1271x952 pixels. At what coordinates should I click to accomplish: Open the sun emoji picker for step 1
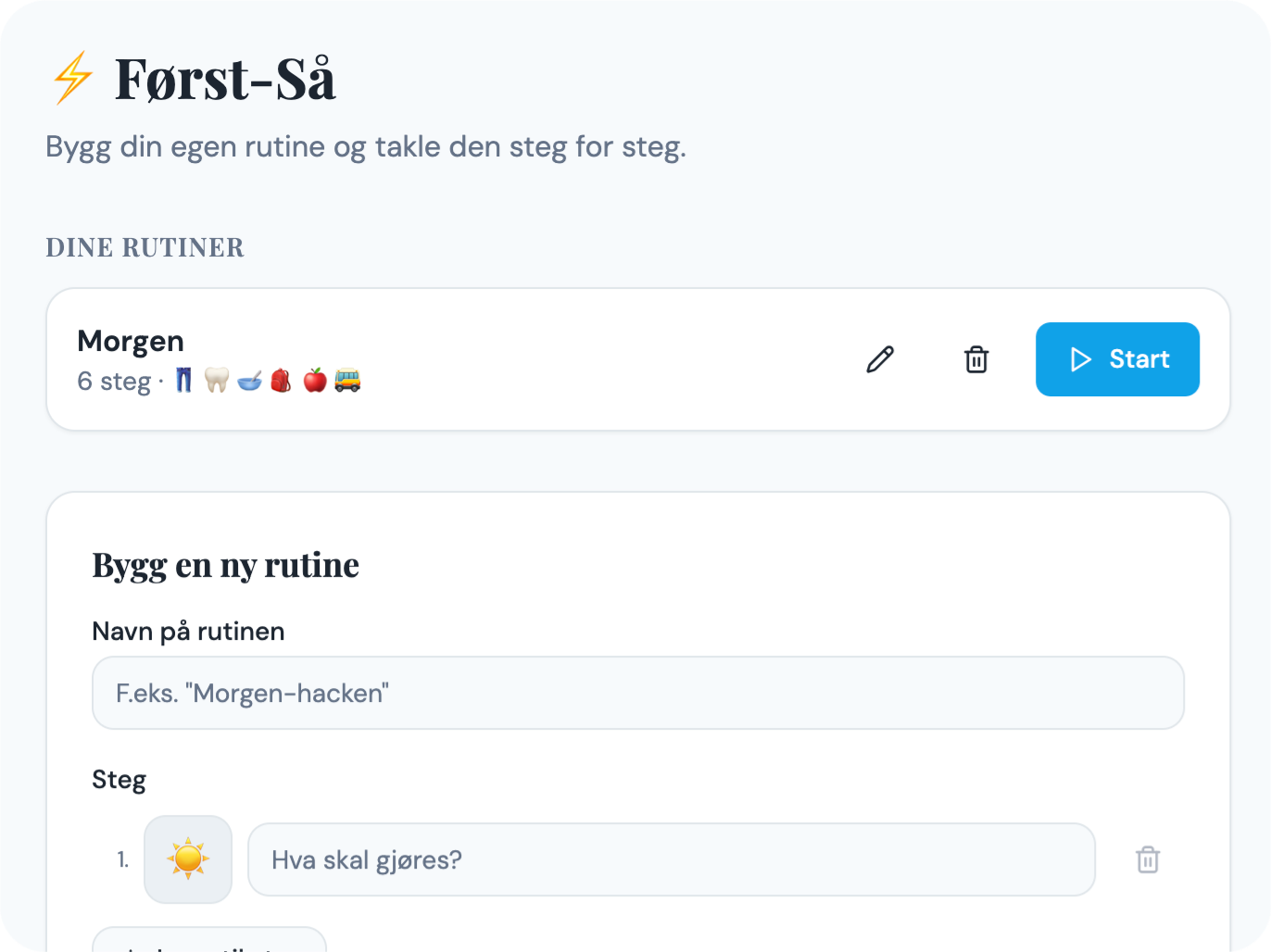tap(188, 859)
